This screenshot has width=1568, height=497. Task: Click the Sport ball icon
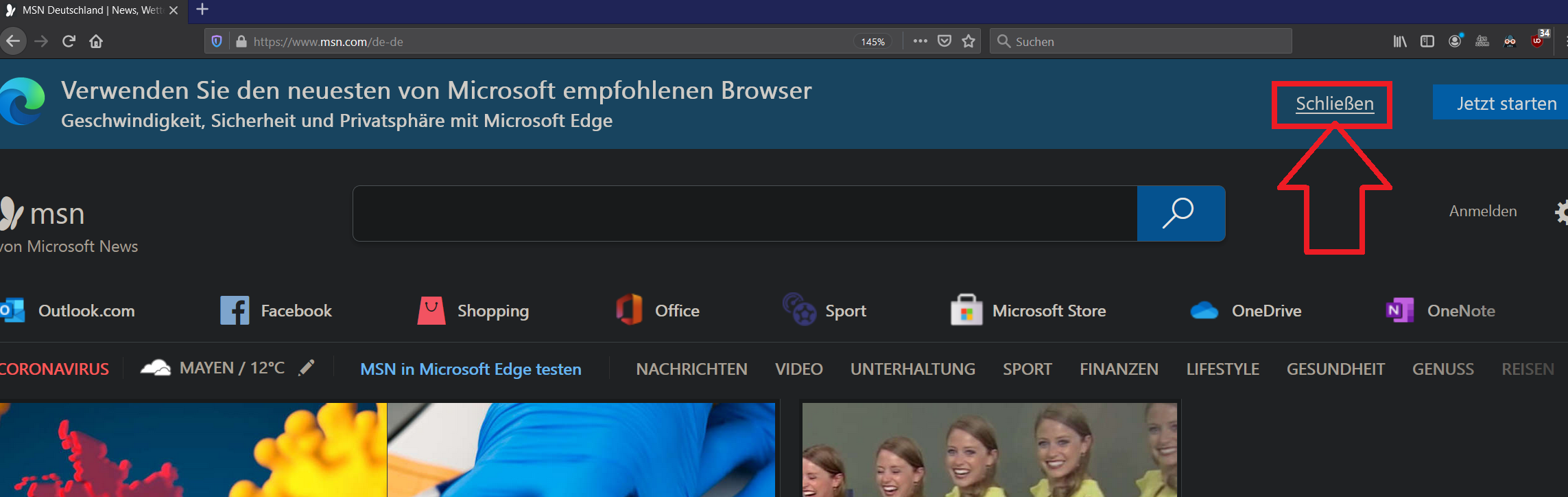(800, 310)
